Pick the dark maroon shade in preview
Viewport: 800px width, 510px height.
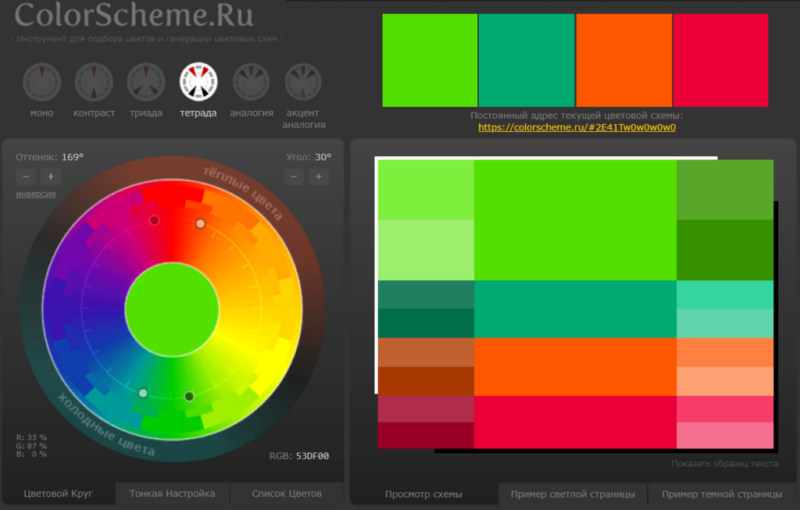click(426, 436)
